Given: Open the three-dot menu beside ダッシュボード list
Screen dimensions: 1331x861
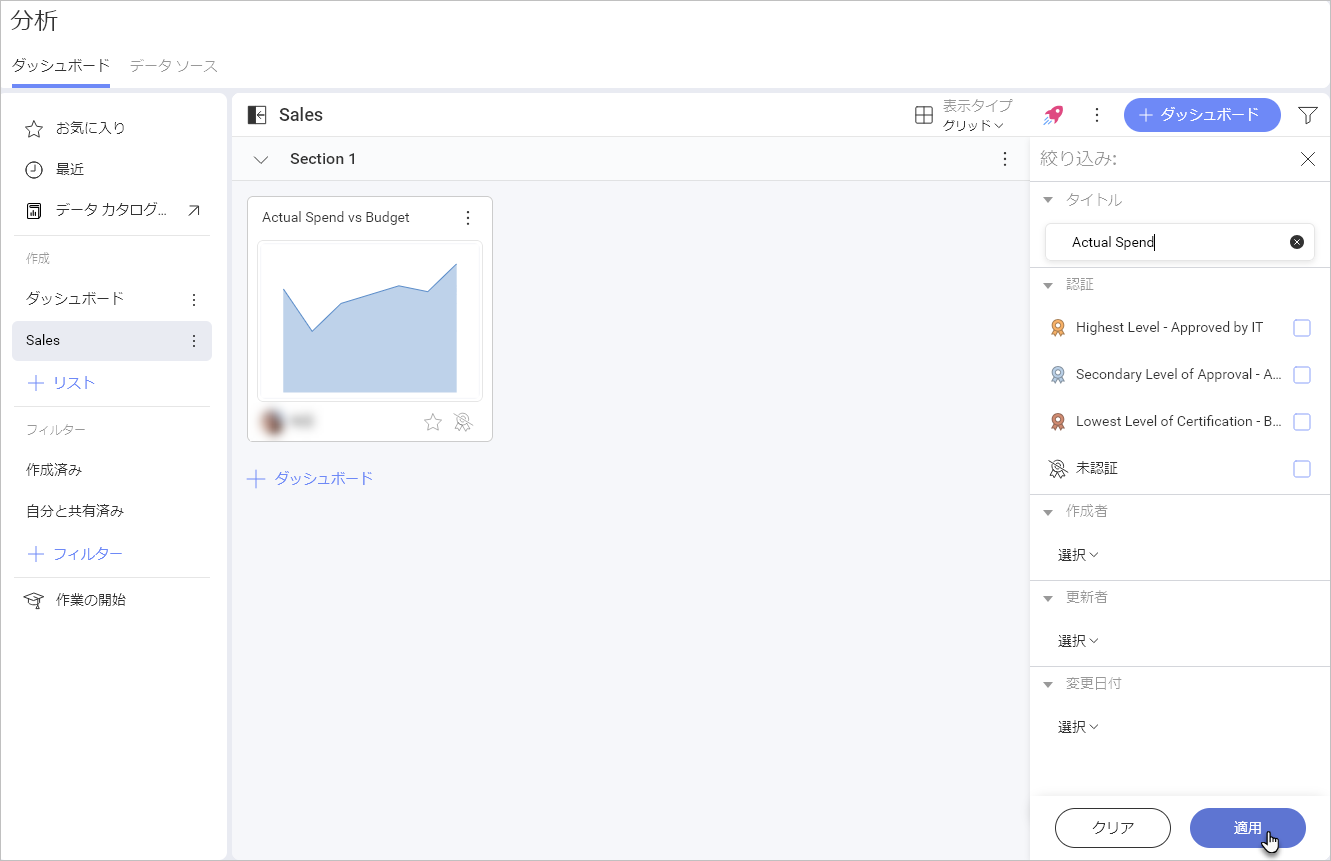Looking at the screenshot, I should (194, 299).
